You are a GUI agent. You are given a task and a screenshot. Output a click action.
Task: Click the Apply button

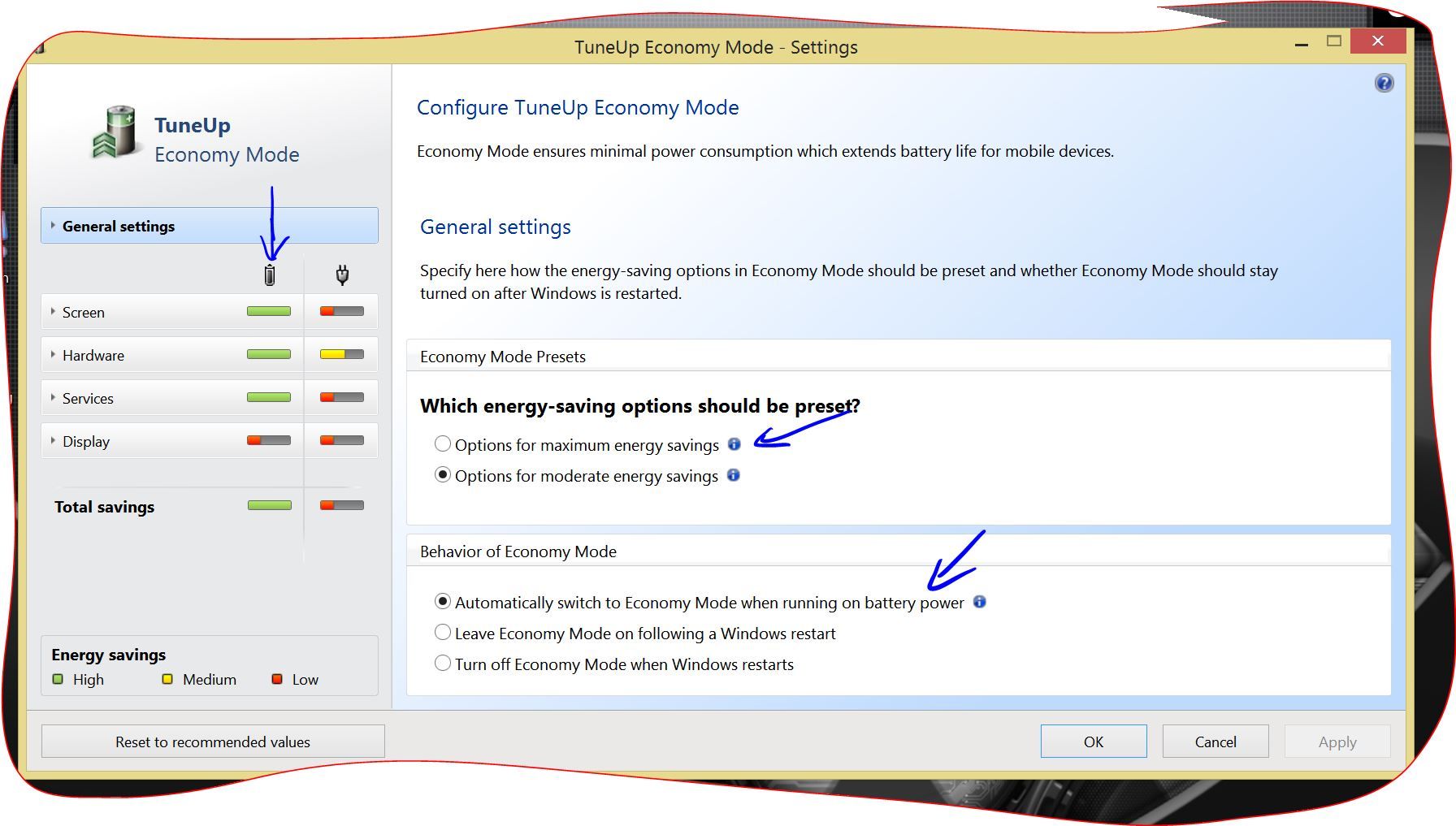click(x=1337, y=742)
